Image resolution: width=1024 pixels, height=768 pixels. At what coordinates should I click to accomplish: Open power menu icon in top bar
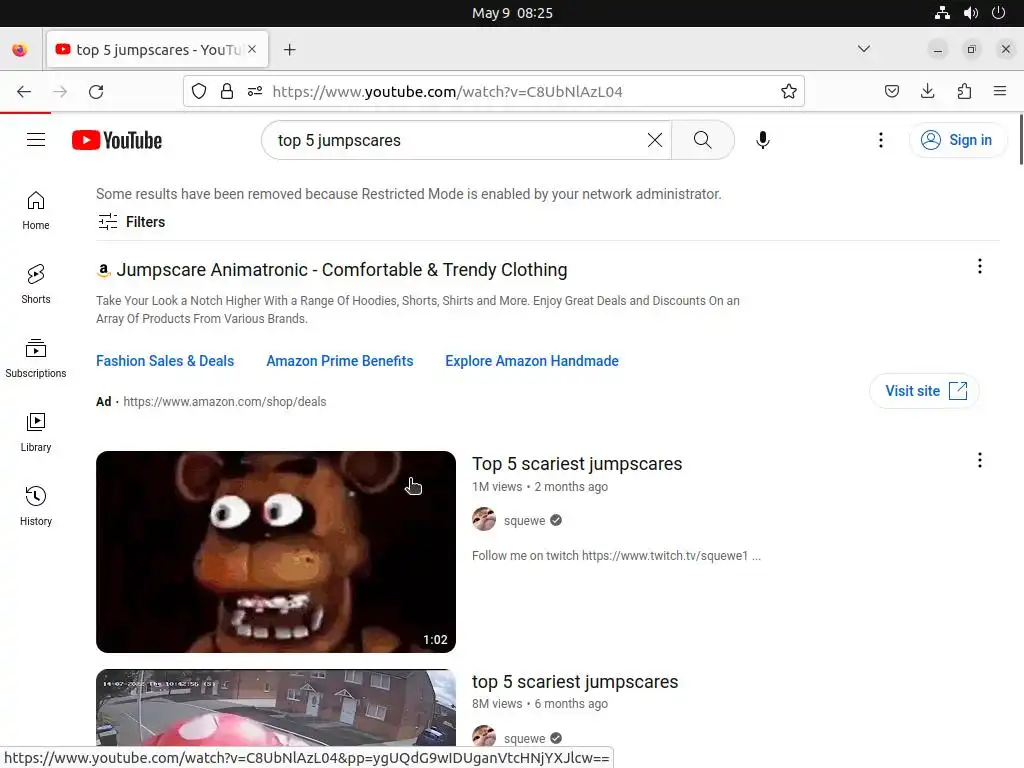tap(999, 13)
